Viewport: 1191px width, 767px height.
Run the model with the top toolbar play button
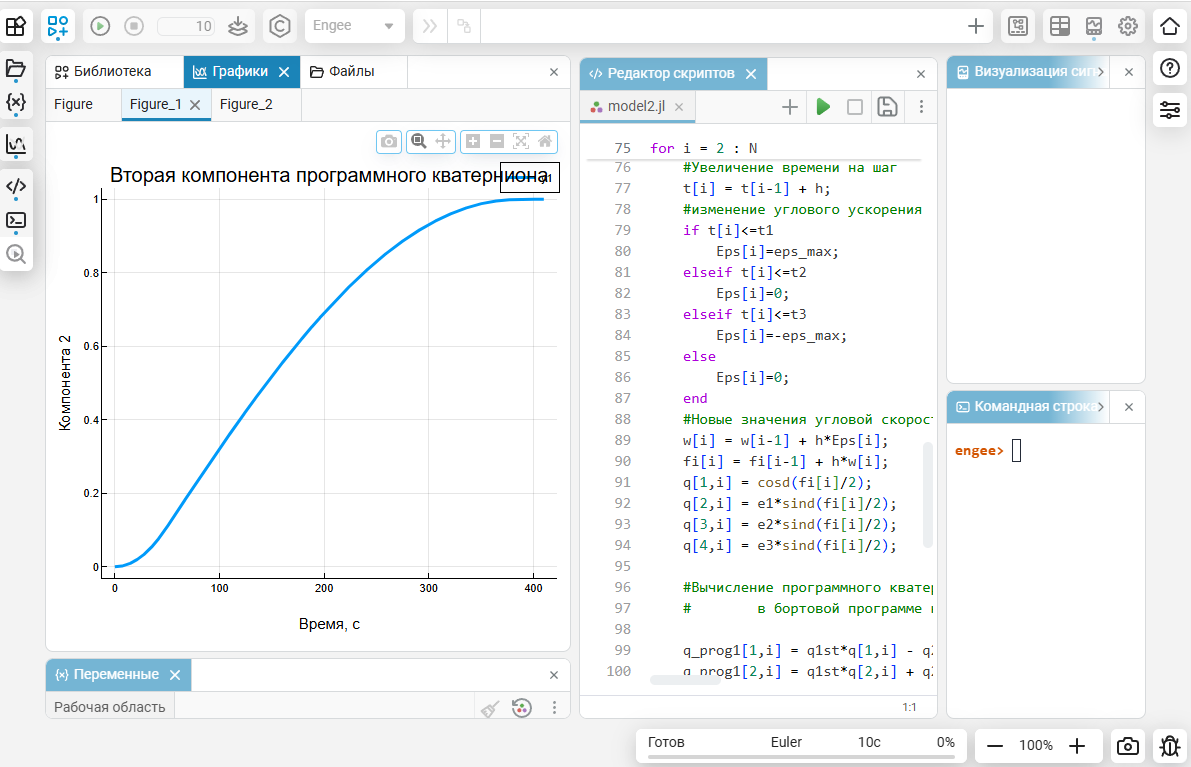(x=100, y=26)
